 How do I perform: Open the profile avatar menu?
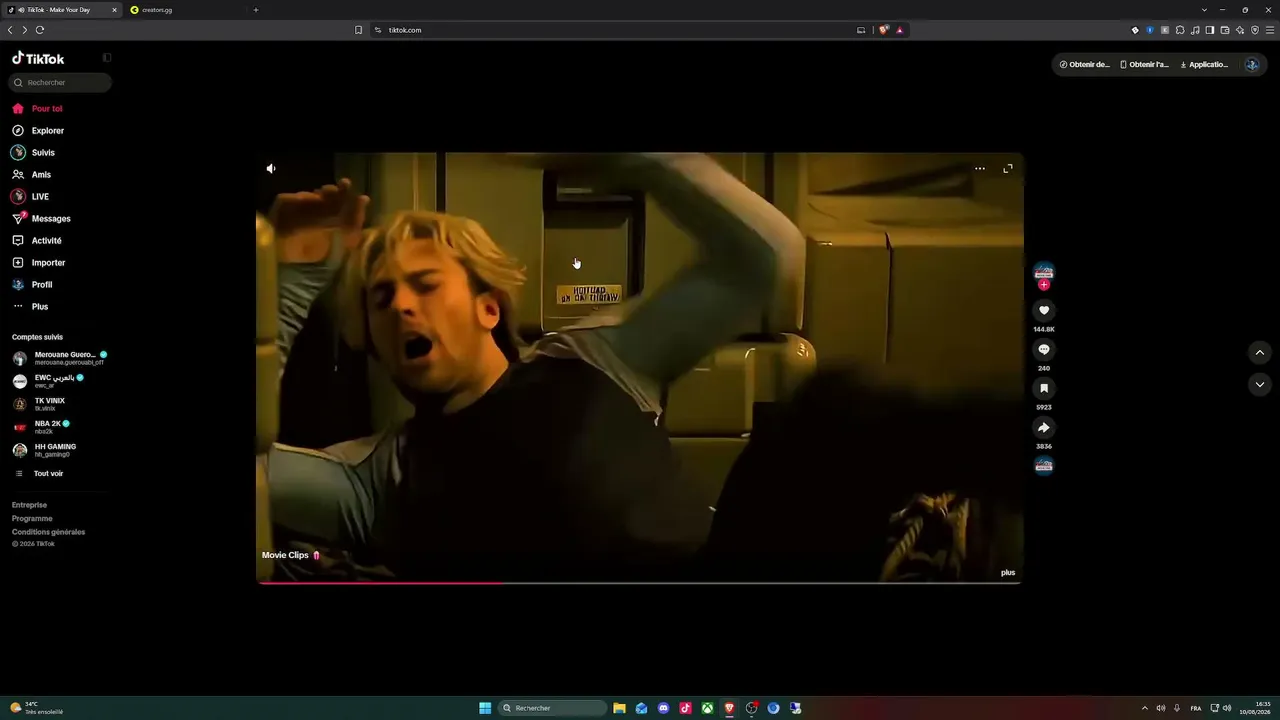(1252, 65)
